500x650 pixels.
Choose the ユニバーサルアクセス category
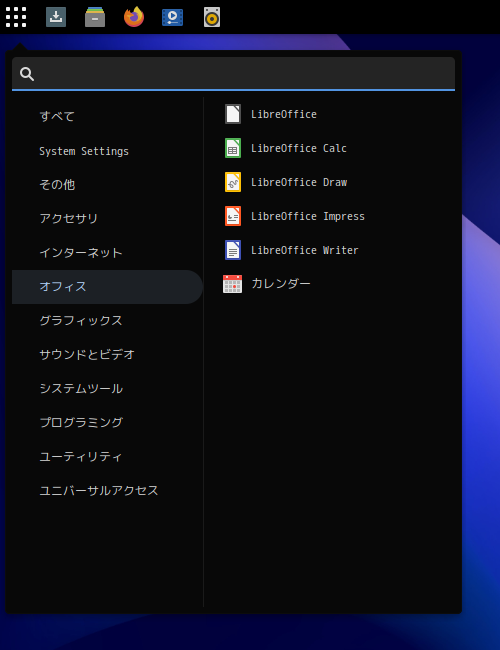click(107, 491)
